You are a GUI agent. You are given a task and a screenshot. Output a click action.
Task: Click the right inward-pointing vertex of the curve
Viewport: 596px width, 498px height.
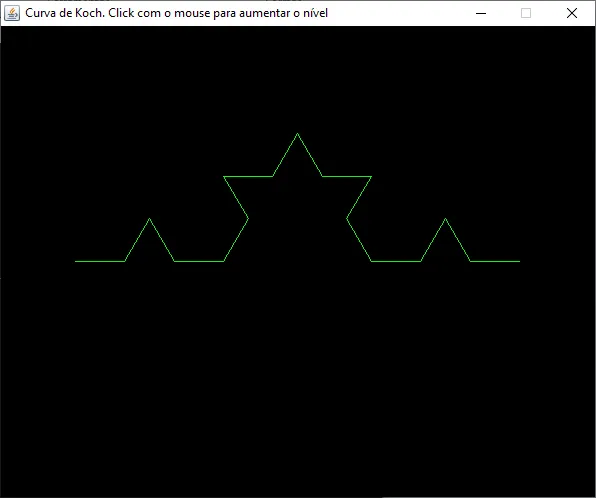coord(347,219)
